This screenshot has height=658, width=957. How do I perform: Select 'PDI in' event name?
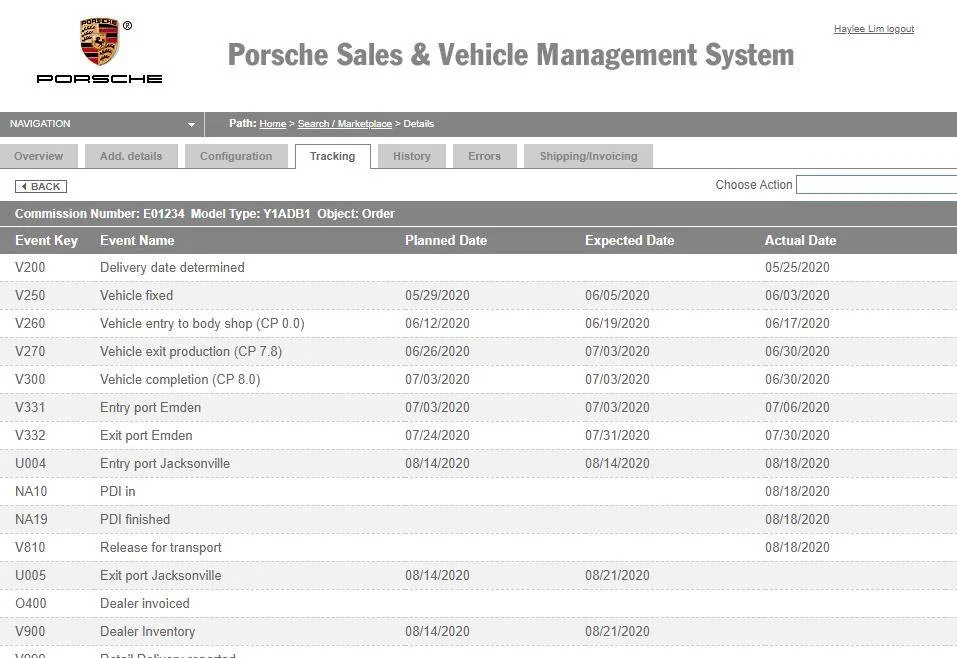click(x=118, y=492)
